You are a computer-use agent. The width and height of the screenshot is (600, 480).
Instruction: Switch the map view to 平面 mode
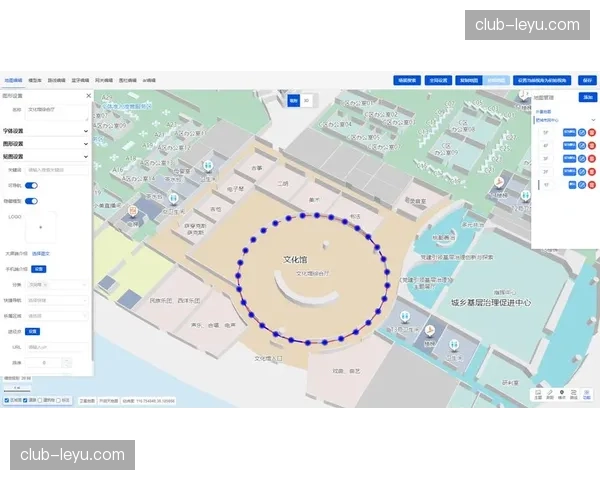click(293, 101)
